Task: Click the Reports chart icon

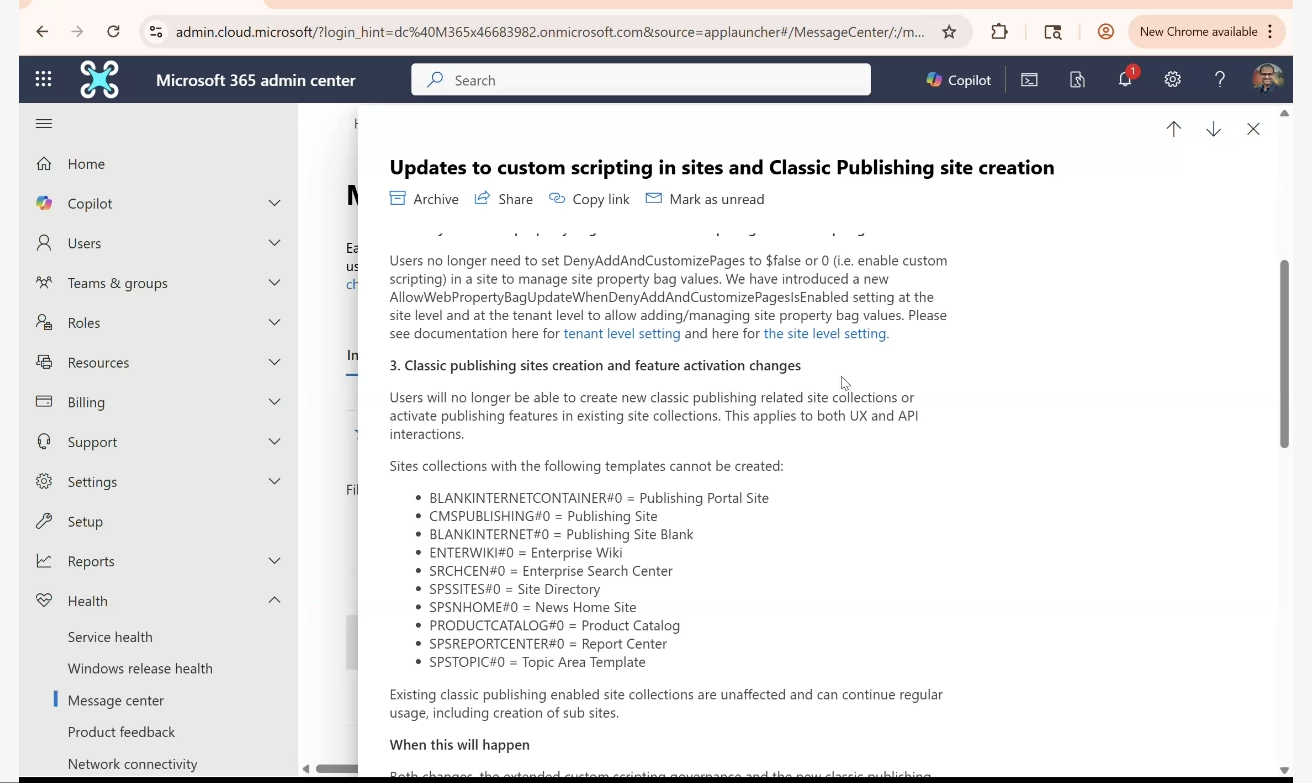Action: click(44, 561)
